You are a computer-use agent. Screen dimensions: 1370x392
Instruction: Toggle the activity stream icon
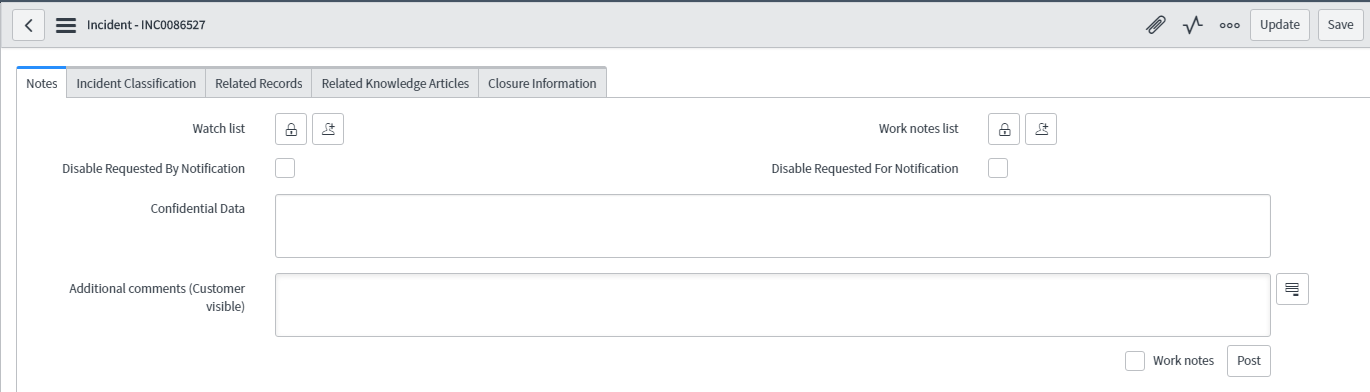(1192, 25)
